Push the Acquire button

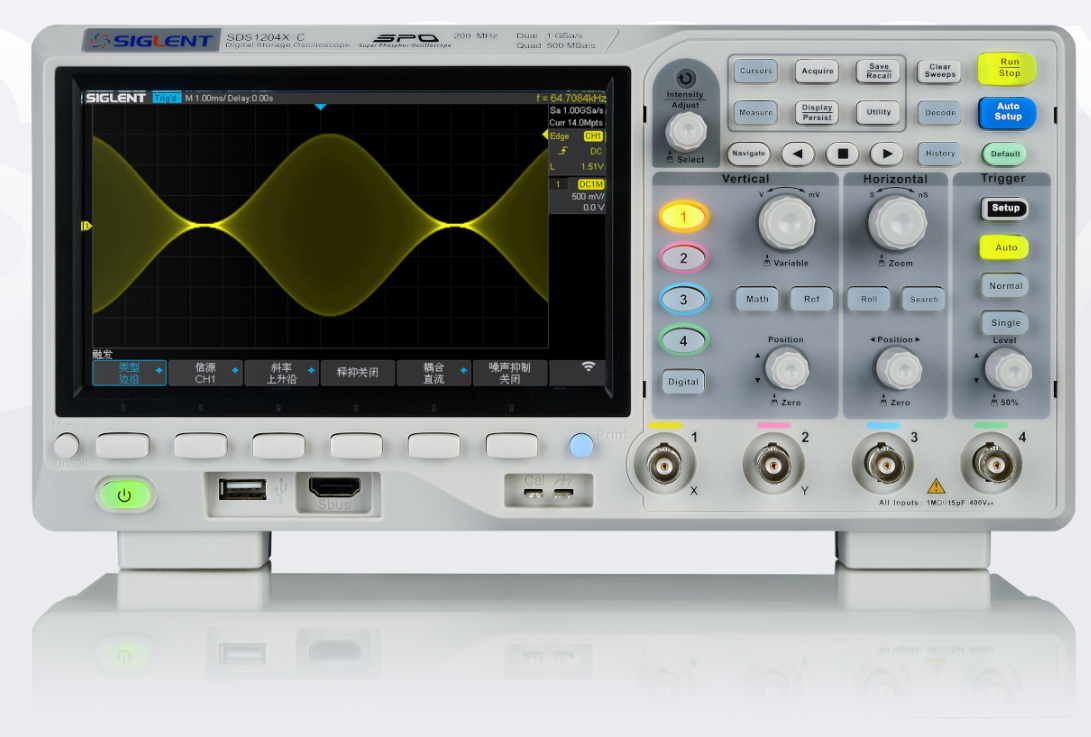[x=817, y=71]
